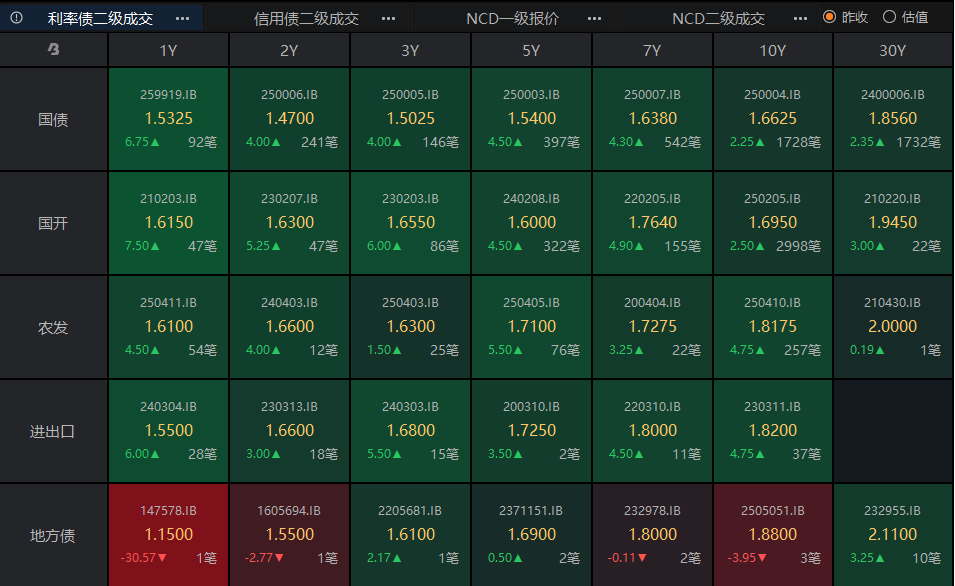Open the more options dots after NCD二级成交

click(799, 18)
